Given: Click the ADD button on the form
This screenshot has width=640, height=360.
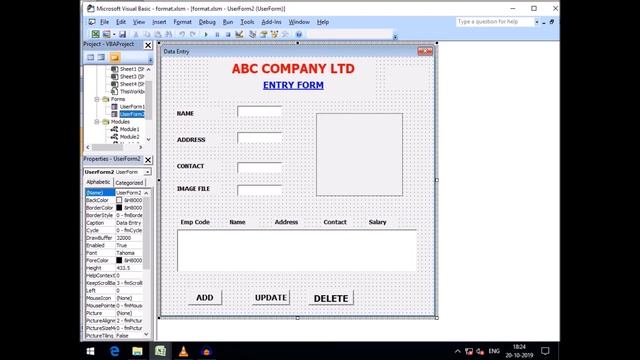Looking at the screenshot, I should [x=205, y=298].
